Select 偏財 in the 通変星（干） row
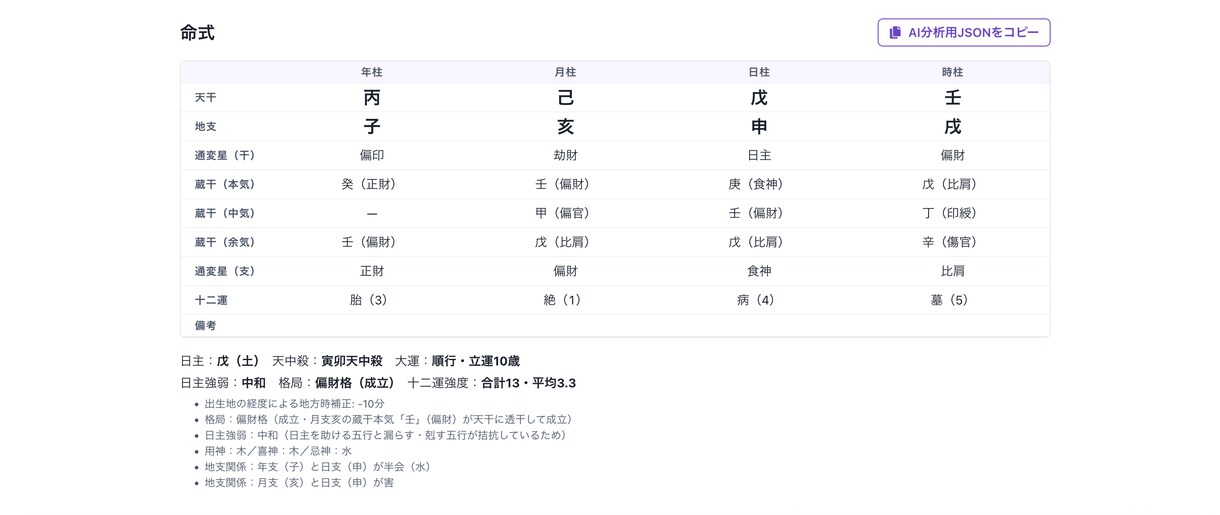1220x515 pixels. click(x=953, y=156)
